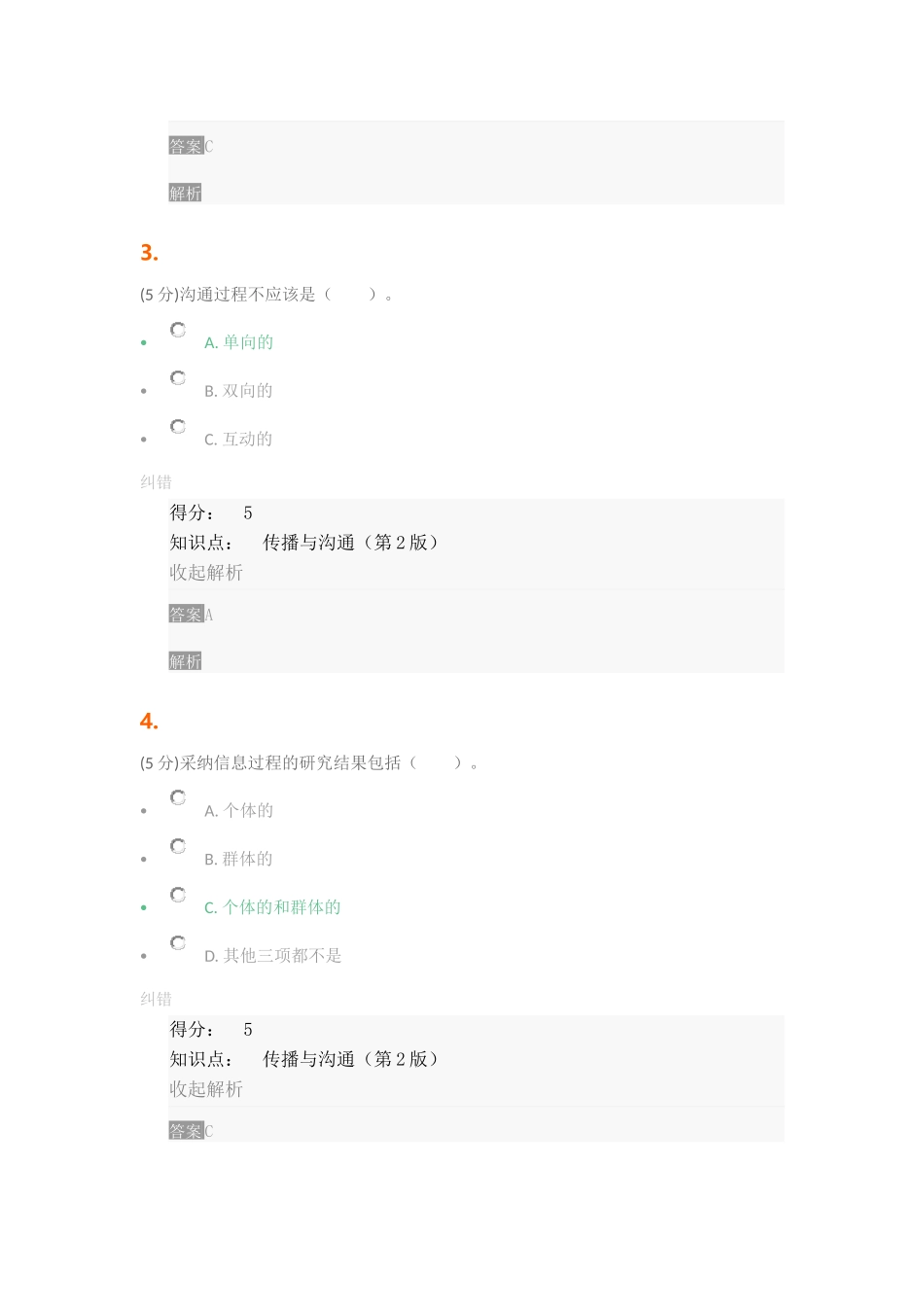
Task: Select radio button for C. 个体的和群体的
Action: [x=178, y=895]
